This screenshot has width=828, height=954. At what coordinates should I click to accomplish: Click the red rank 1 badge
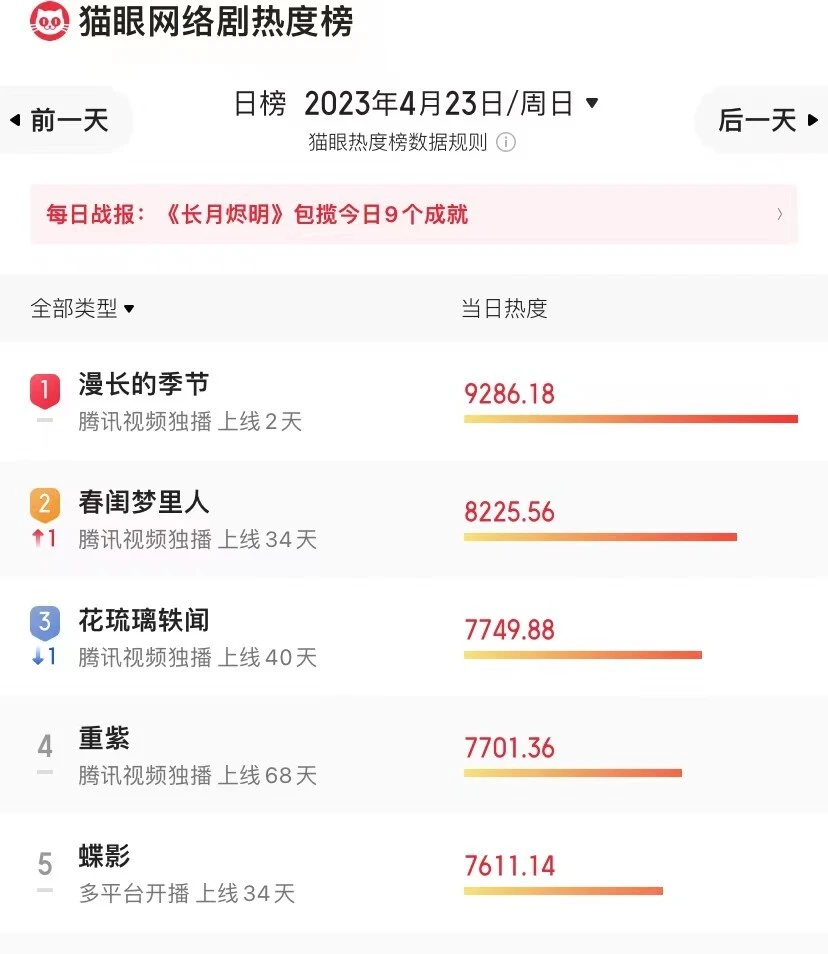pos(45,391)
